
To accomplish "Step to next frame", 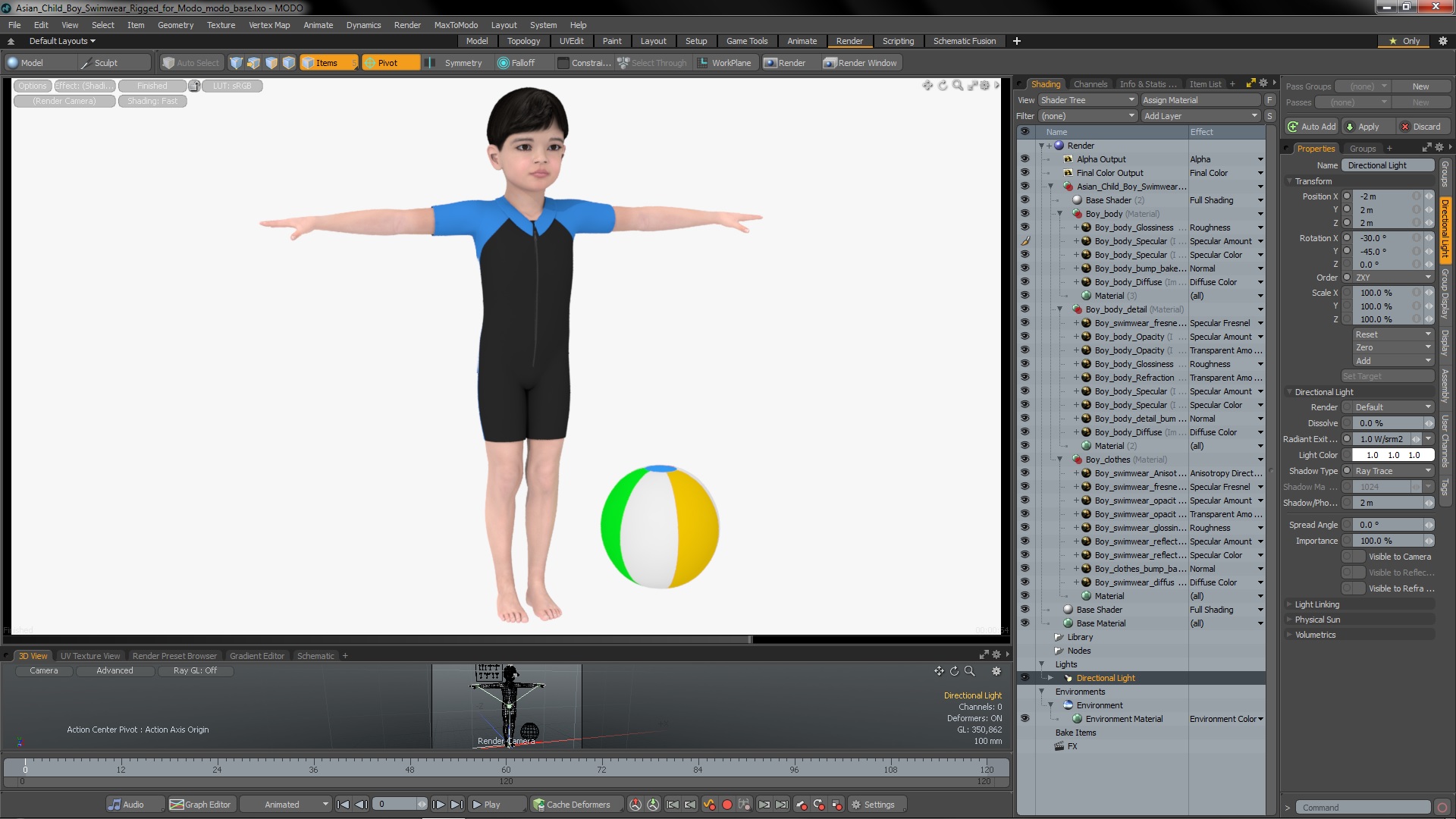I will click(x=438, y=805).
